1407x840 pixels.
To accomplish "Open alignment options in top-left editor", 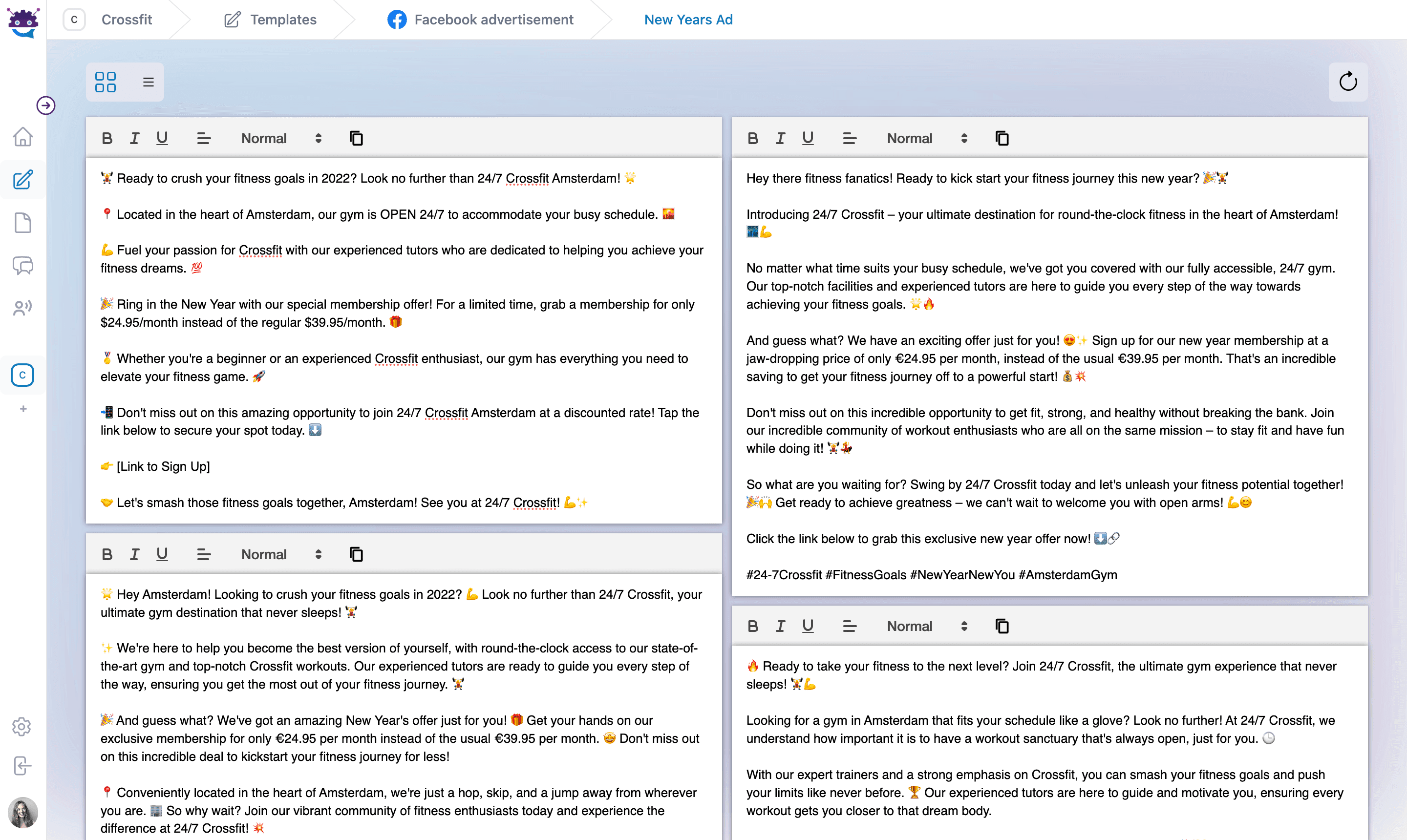I will click(x=204, y=138).
